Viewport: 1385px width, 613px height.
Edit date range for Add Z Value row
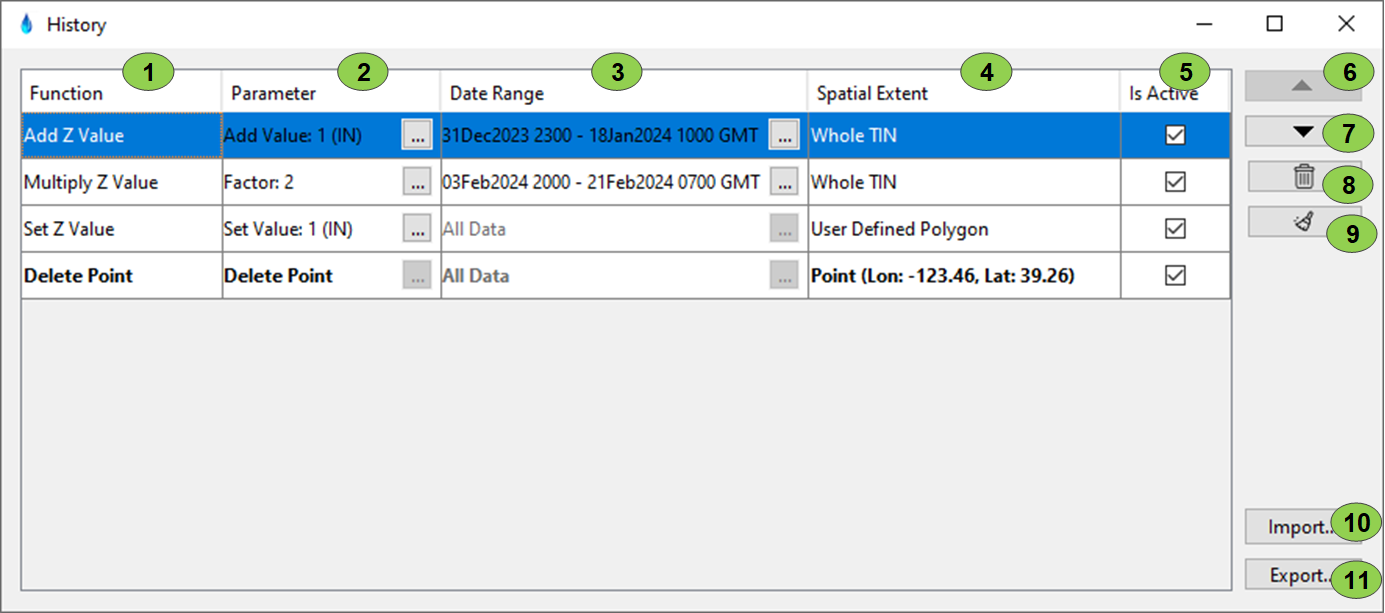coord(784,136)
